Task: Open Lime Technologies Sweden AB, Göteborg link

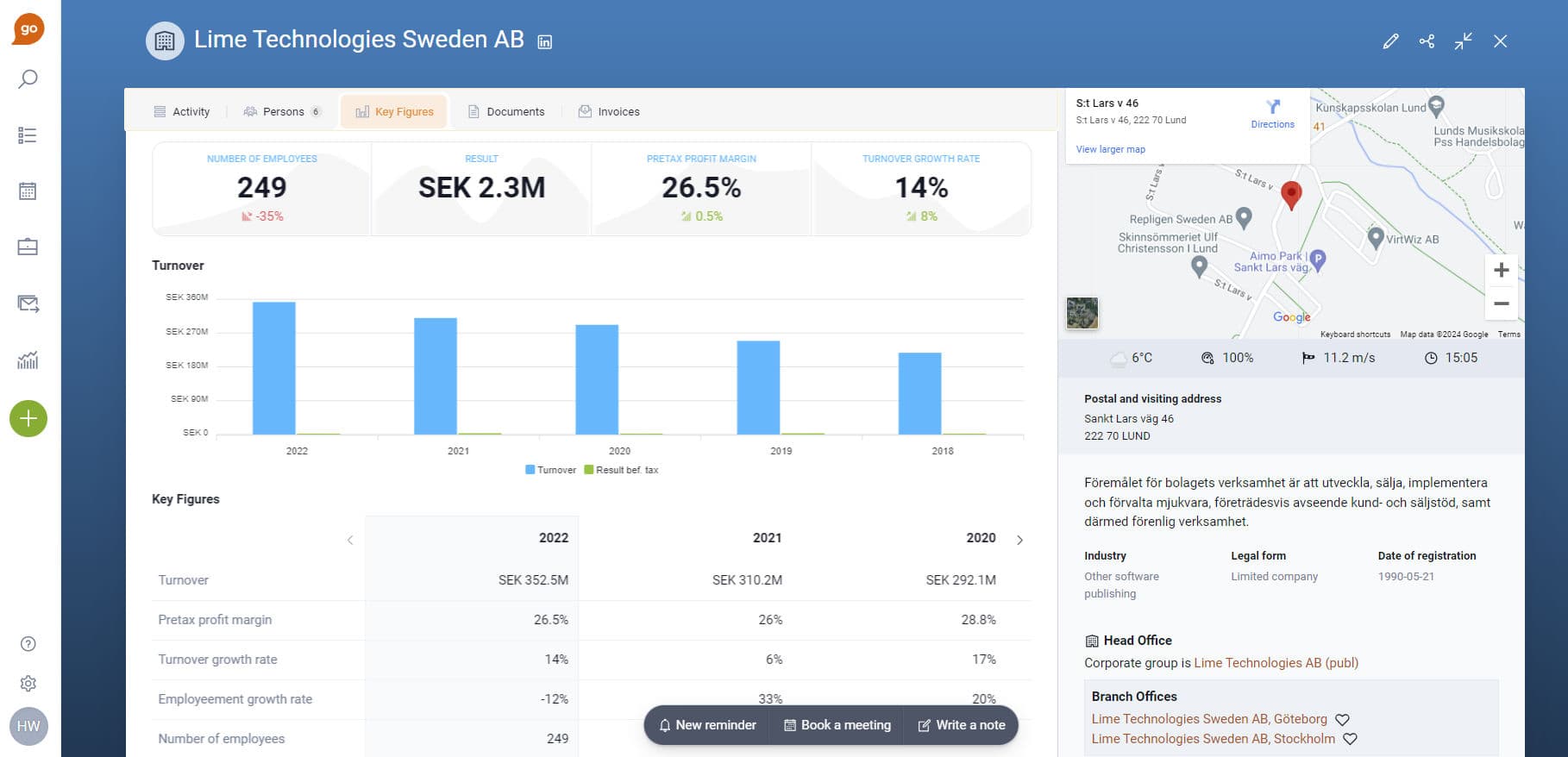Action: (x=1209, y=719)
